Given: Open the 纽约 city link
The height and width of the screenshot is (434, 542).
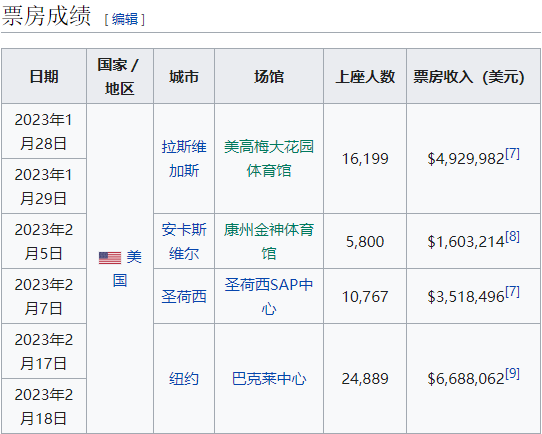Looking at the screenshot, I should click(184, 379).
